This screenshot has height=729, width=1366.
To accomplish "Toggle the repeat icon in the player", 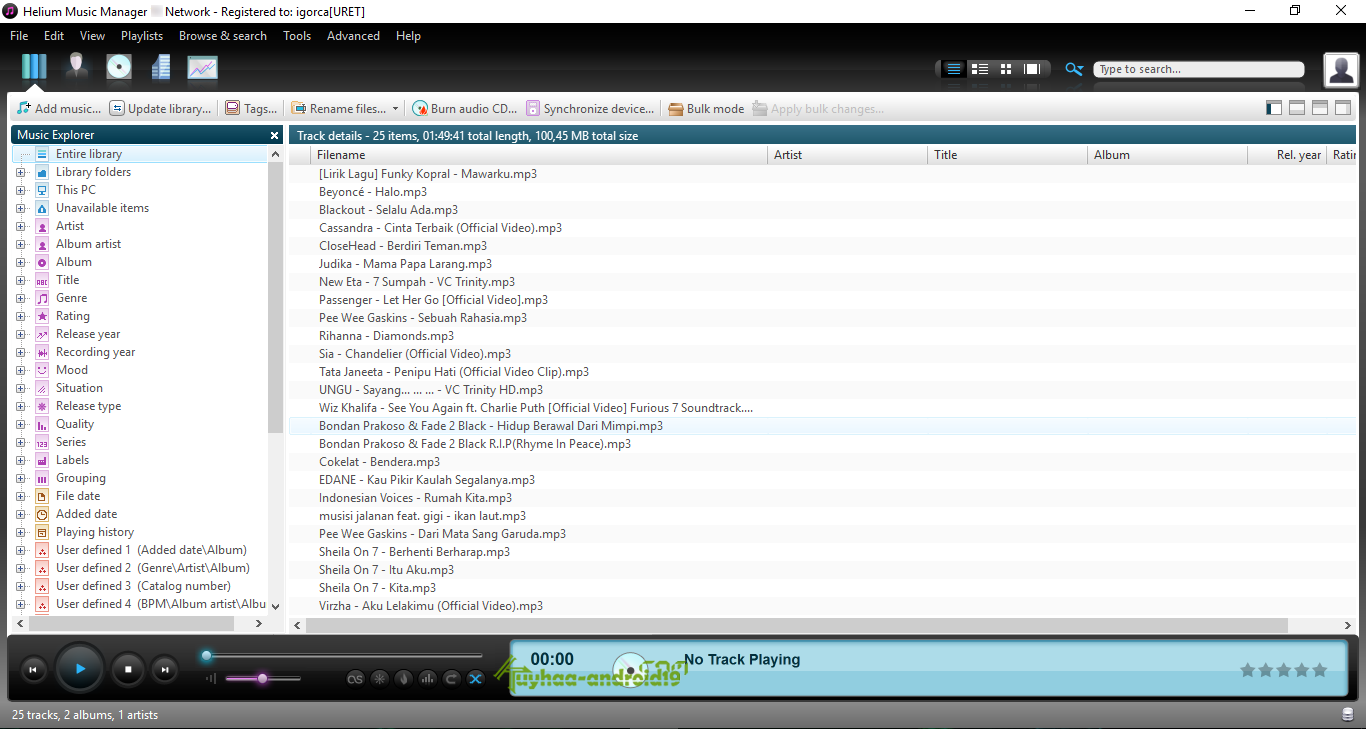I will click(x=451, y=679).
